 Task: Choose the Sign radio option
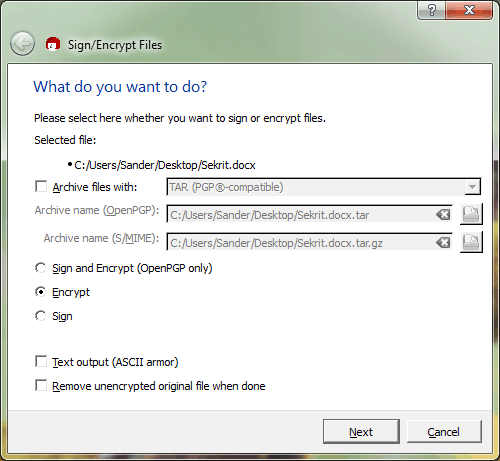(41, 316)
